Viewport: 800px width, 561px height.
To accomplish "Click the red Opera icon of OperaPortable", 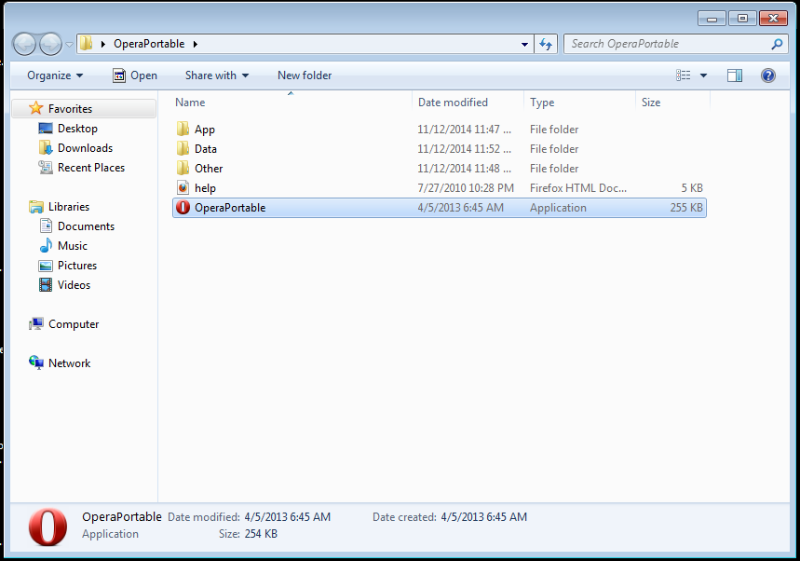I will tap(183, 208).
